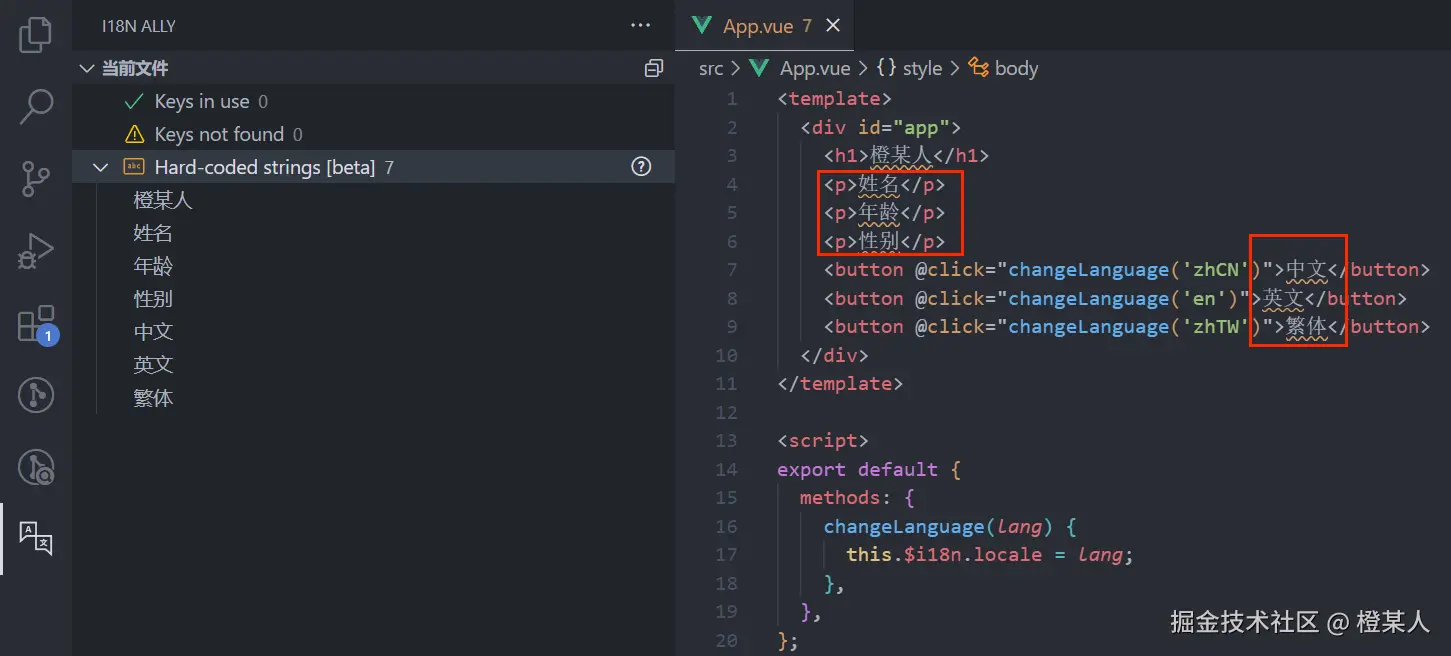
Task: Open the Git Graph activity icon
Action: (x=36, y=396)
